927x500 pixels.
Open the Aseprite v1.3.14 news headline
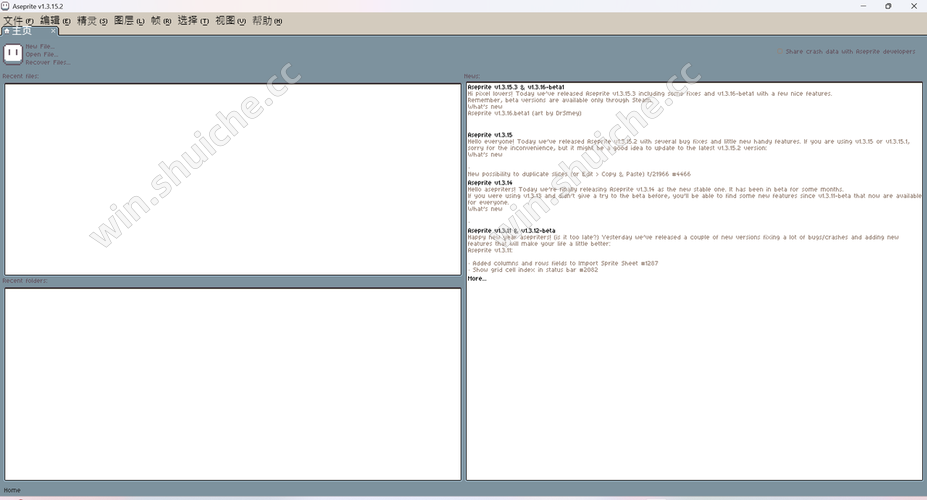[x=490, y=183]
